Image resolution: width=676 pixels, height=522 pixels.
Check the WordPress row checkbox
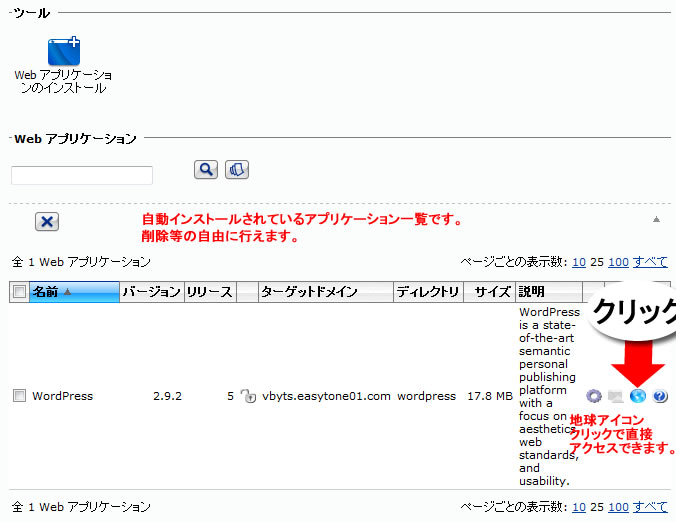(x=19, y=396)
